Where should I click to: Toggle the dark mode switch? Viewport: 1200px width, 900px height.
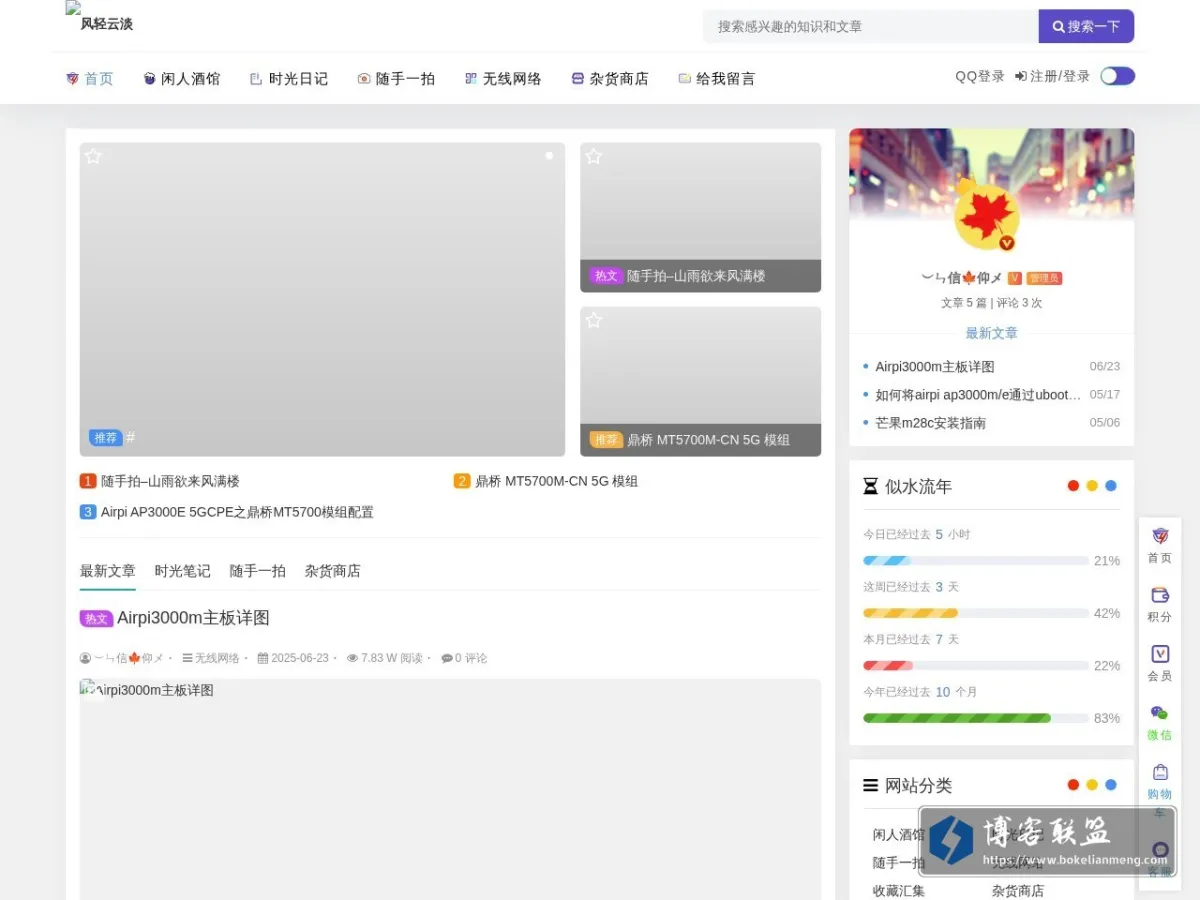pos(1117,76)
